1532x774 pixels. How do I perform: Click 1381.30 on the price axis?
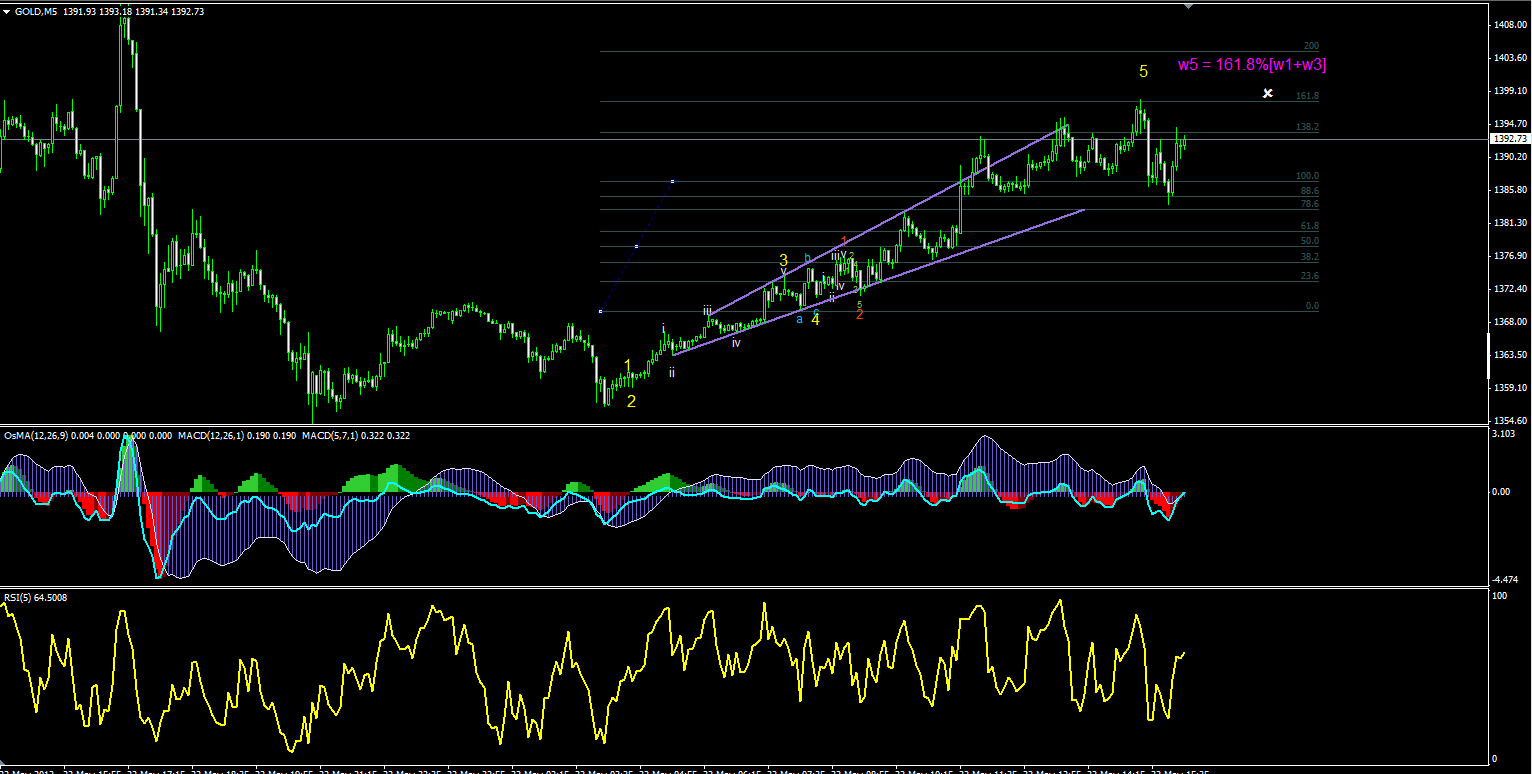coord(1510,222)
